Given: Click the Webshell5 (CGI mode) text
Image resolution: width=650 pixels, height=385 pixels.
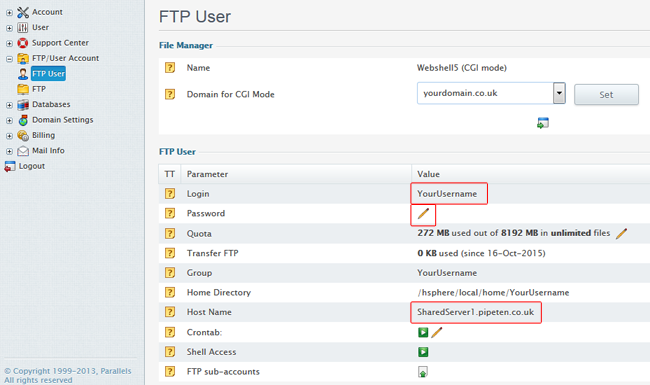Looking at the screenshot, I should [462, 68].
